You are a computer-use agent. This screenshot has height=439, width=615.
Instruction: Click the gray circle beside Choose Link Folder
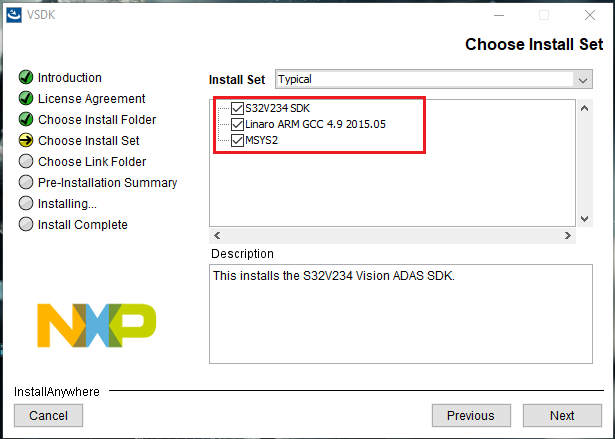26,161
